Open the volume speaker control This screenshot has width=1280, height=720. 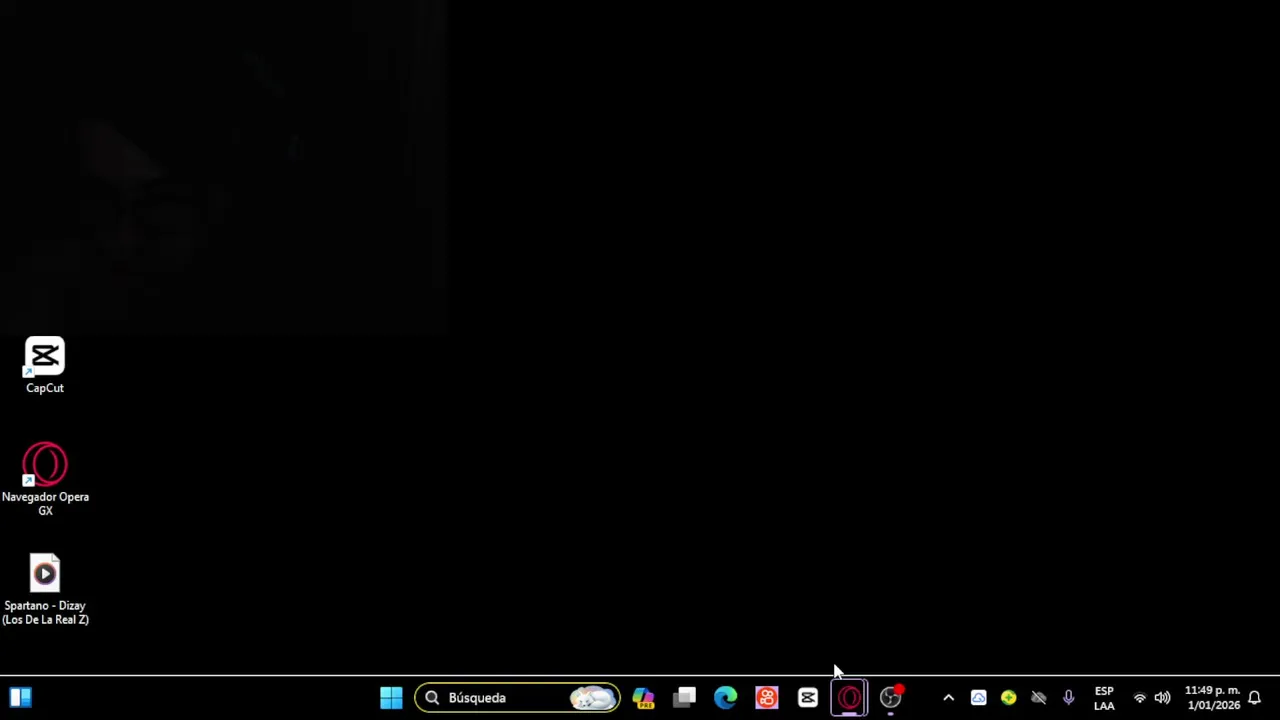1162,698
